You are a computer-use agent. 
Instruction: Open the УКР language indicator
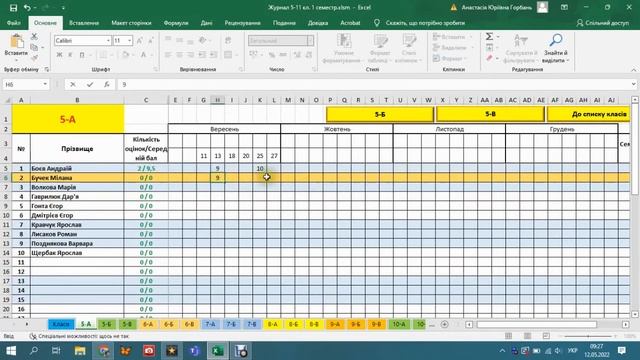(573, 351)
